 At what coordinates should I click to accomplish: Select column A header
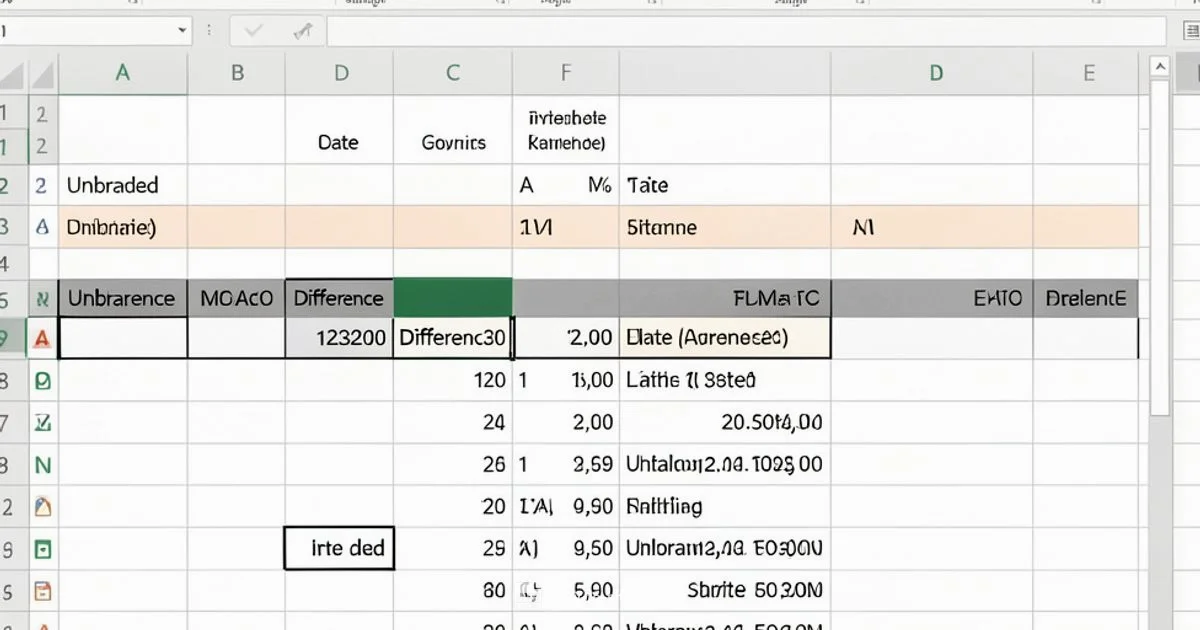click(122, 72)
